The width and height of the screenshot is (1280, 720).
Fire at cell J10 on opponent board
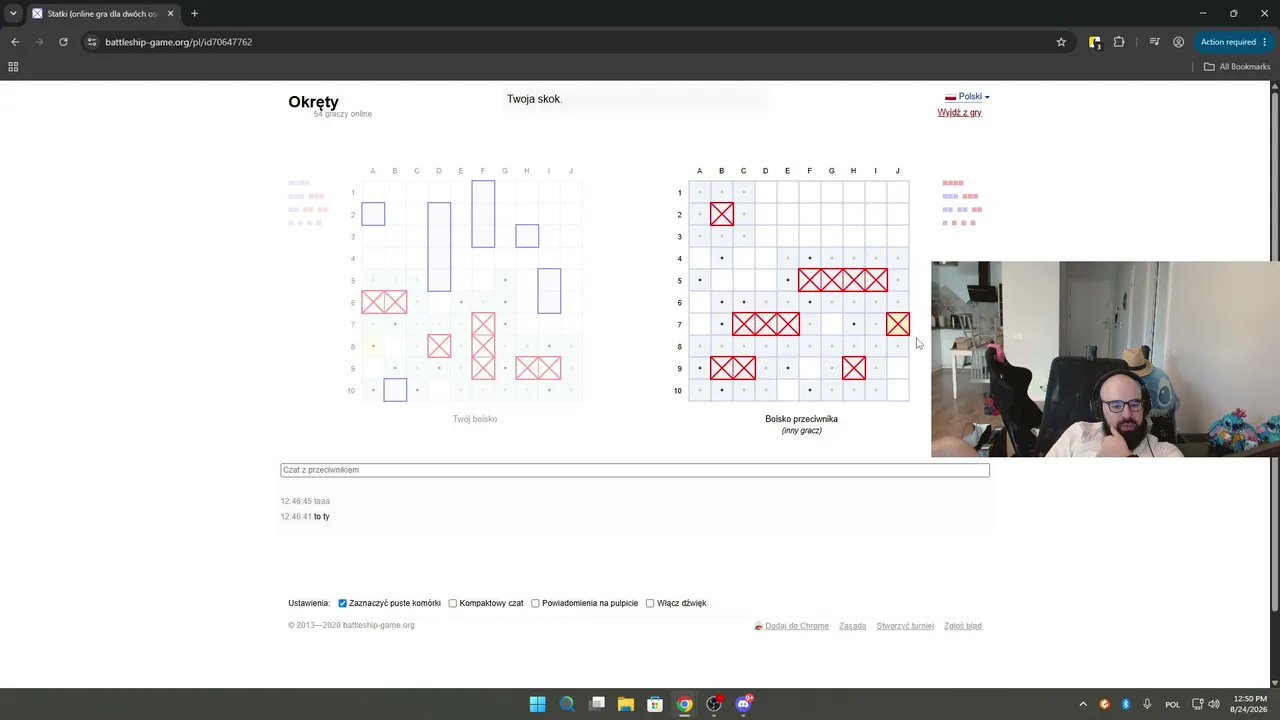pyautogui.click(x=898, y=390)
